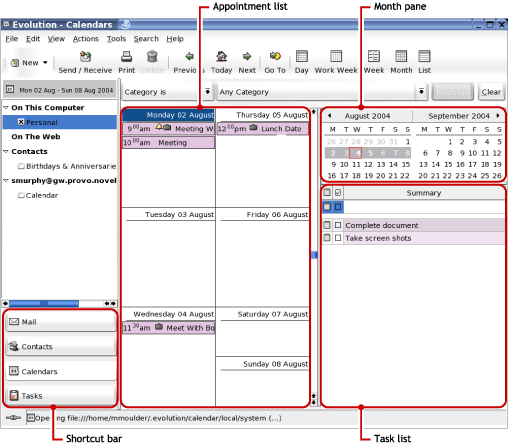
Task: Switch to Work Week view icon
Action: (336, 56)
